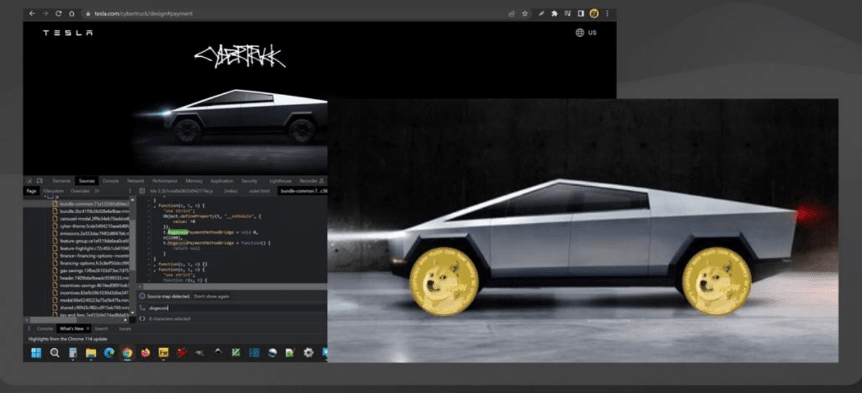
Task: Activate inspect element picker
Action: pyautogui.click(x=29, y=180)
